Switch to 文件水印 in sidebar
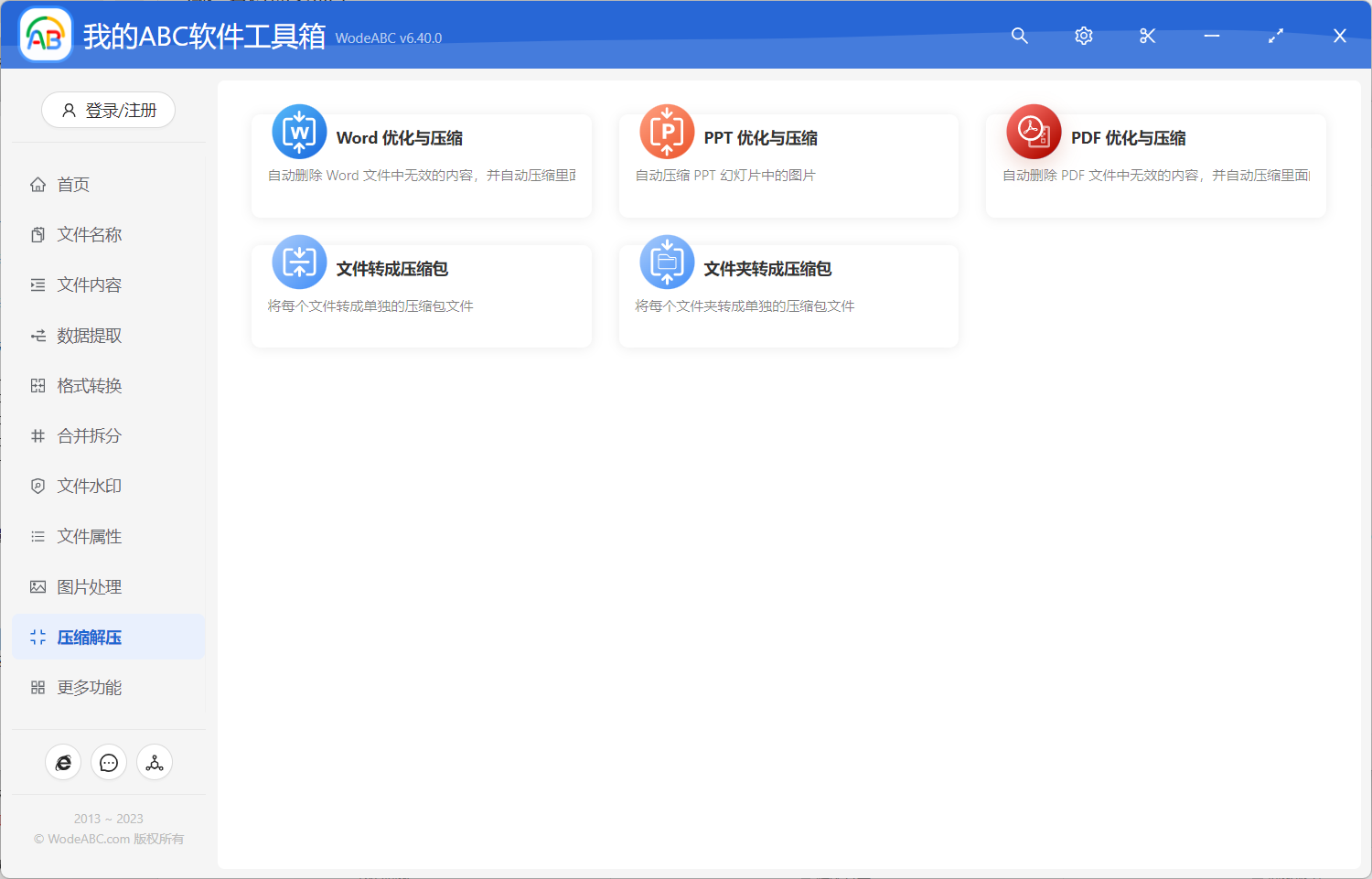The image size is (1372, 879). (87, 486)
